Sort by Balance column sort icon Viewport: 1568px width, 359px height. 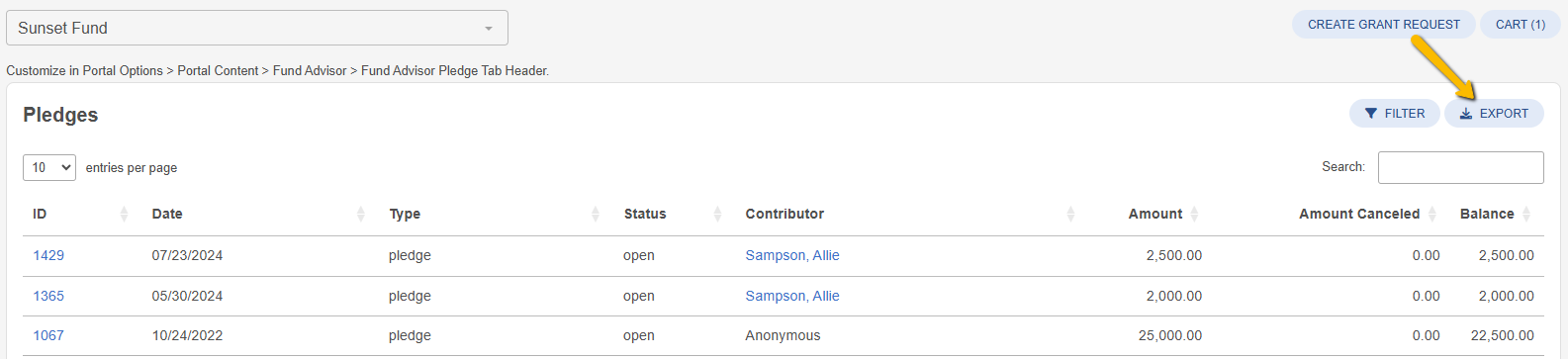click(1526, 214)
